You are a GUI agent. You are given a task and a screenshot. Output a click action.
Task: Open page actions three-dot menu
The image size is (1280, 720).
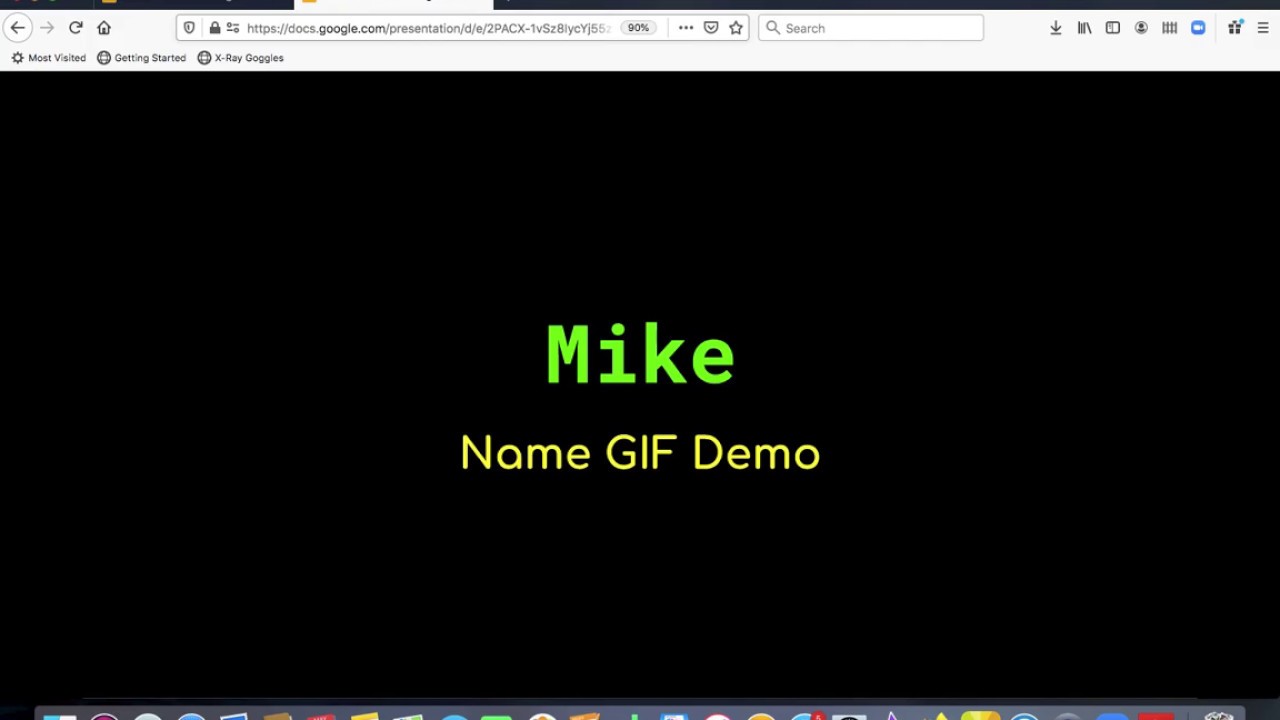pos(686,28)
